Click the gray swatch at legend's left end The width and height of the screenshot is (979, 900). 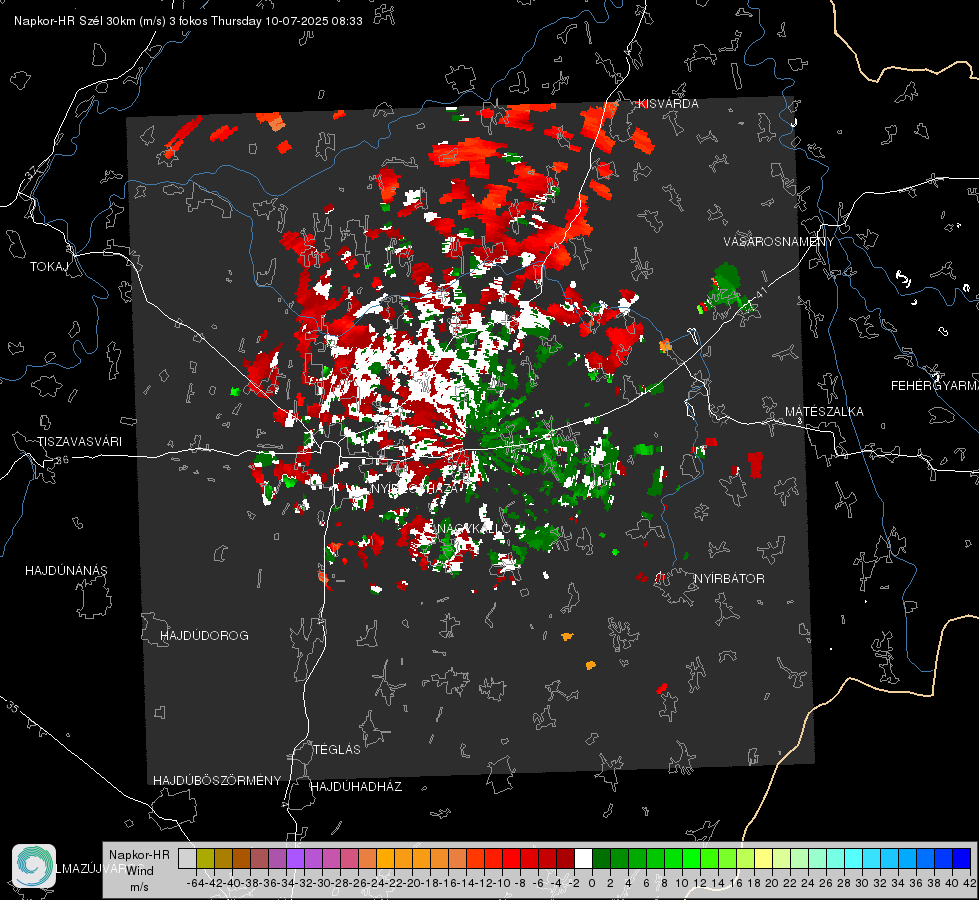pyautogui.click(x=187, y=858)
